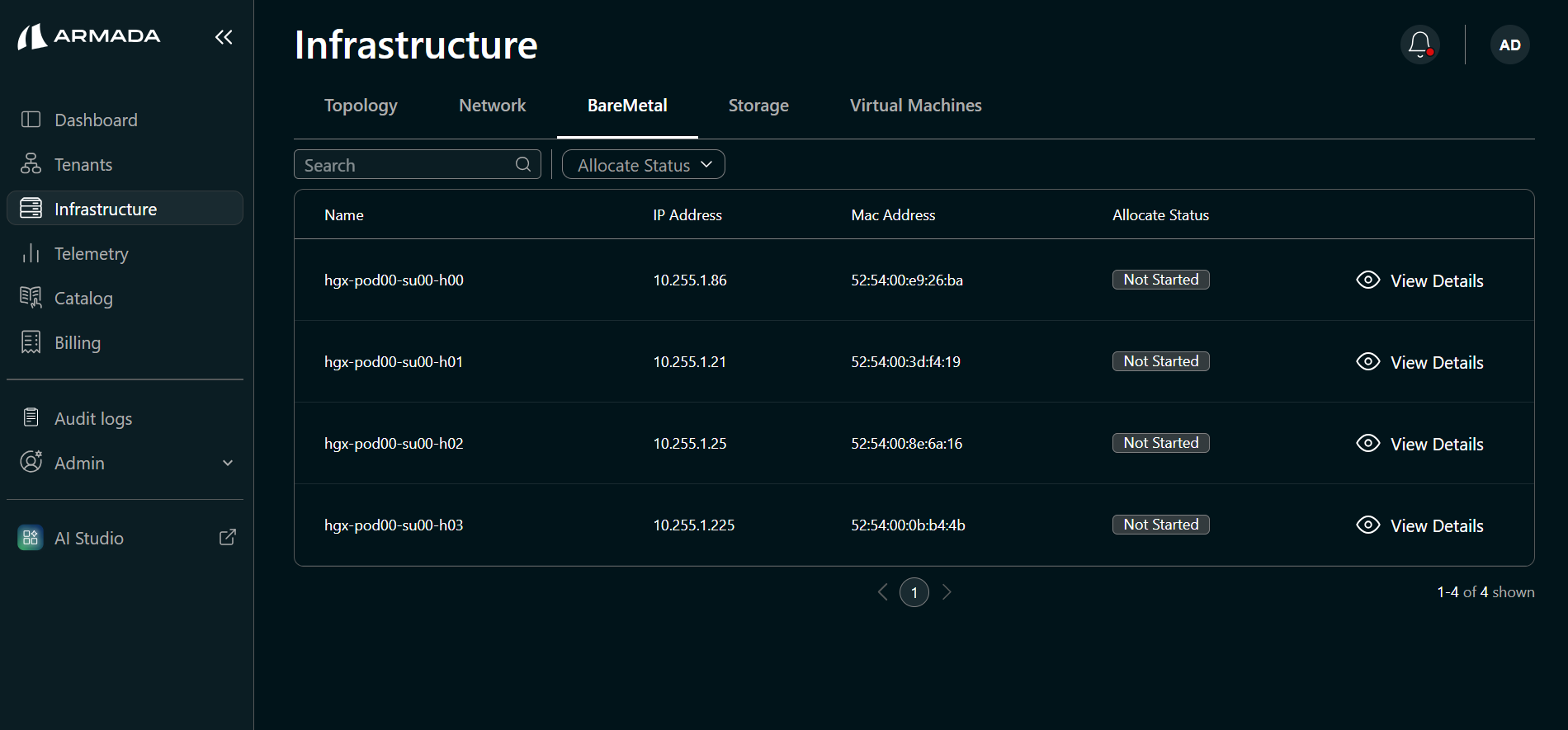Click the Billing receipt icon

tap(31, 342)
